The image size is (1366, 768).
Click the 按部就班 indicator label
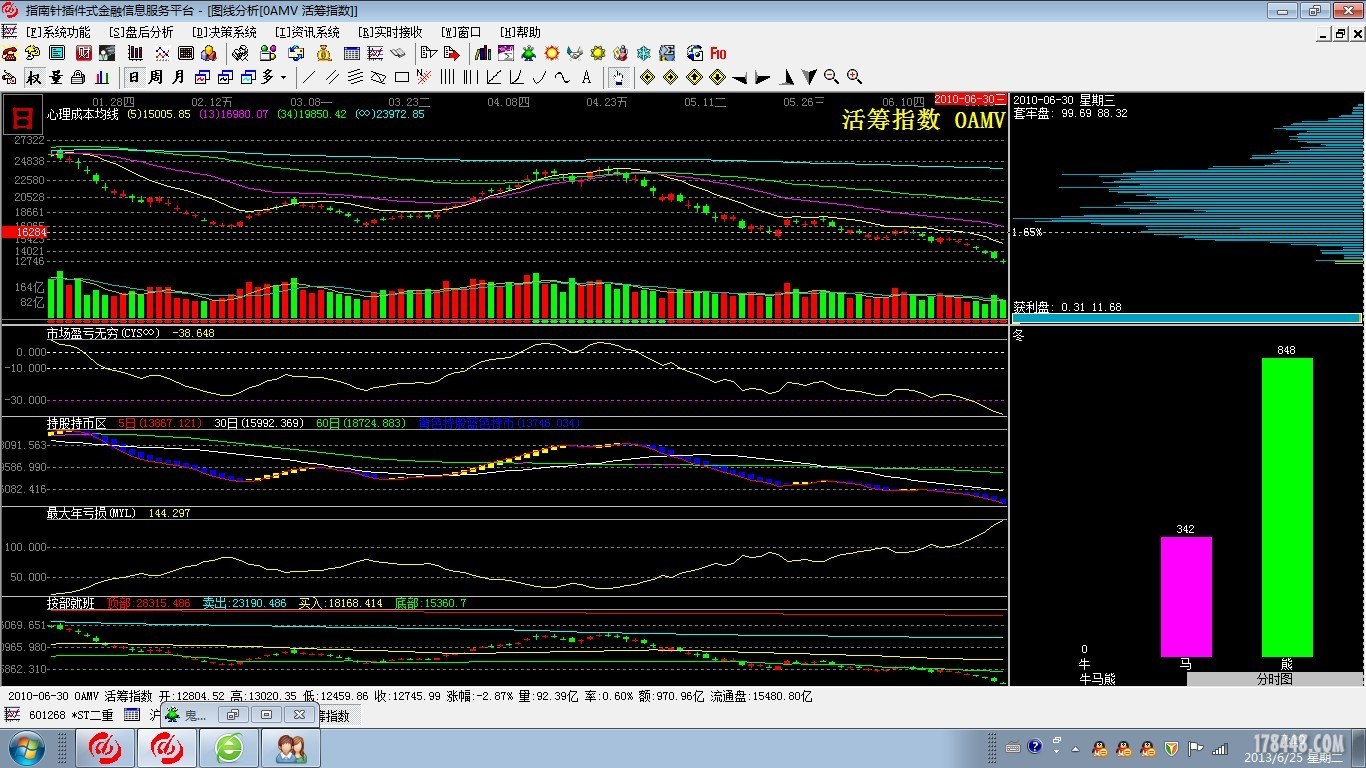[x=70, y=603]
